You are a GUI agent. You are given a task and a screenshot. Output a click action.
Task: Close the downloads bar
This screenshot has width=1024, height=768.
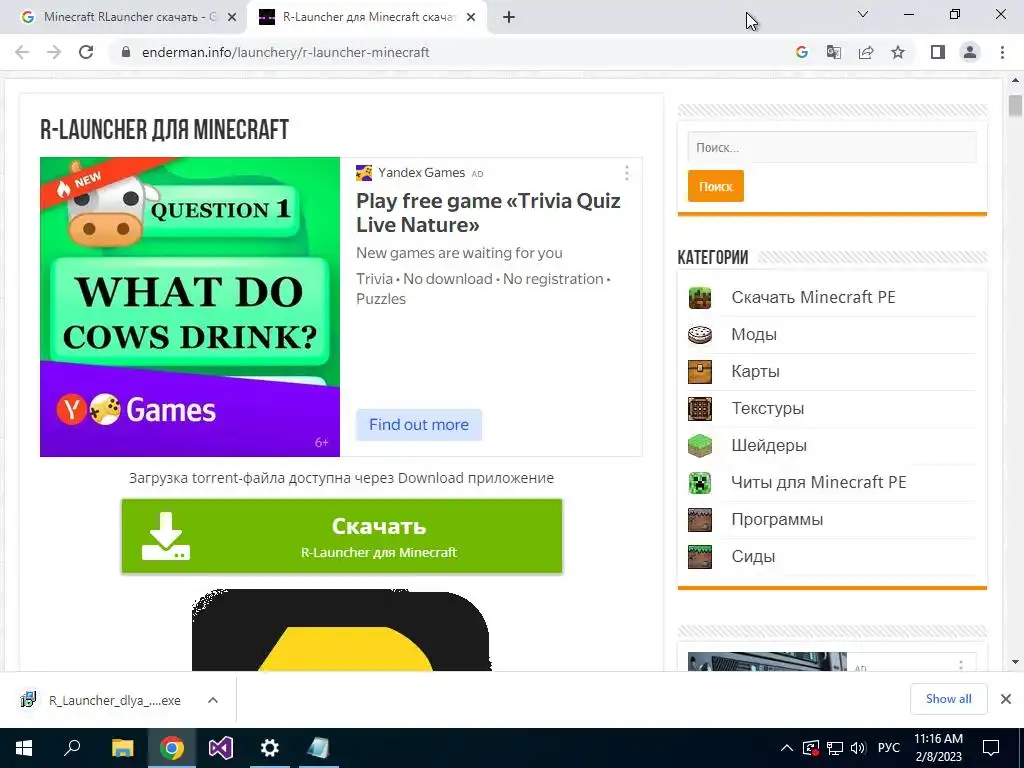coord(1006,699)
